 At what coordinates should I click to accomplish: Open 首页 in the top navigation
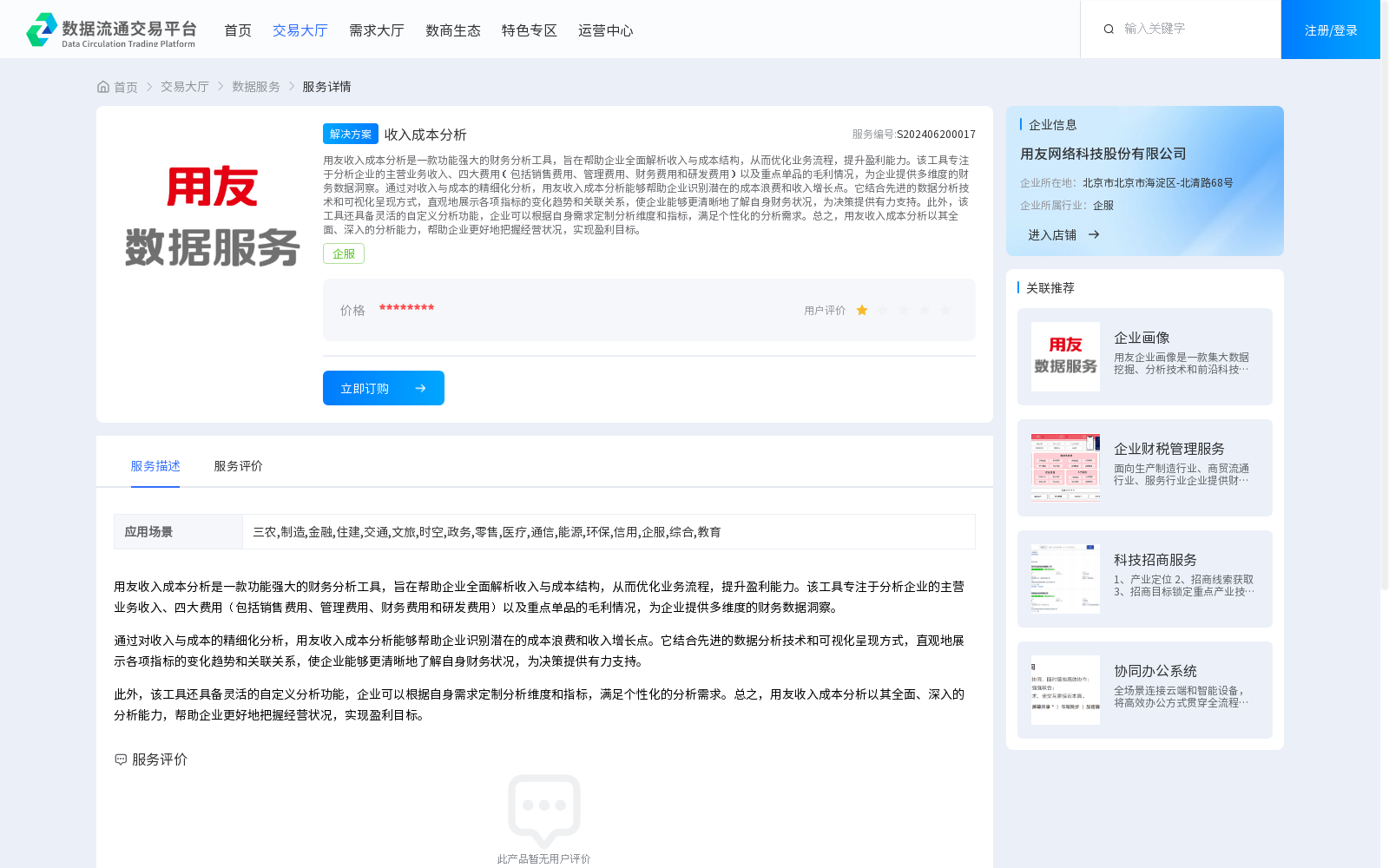[x=238, y=30]
